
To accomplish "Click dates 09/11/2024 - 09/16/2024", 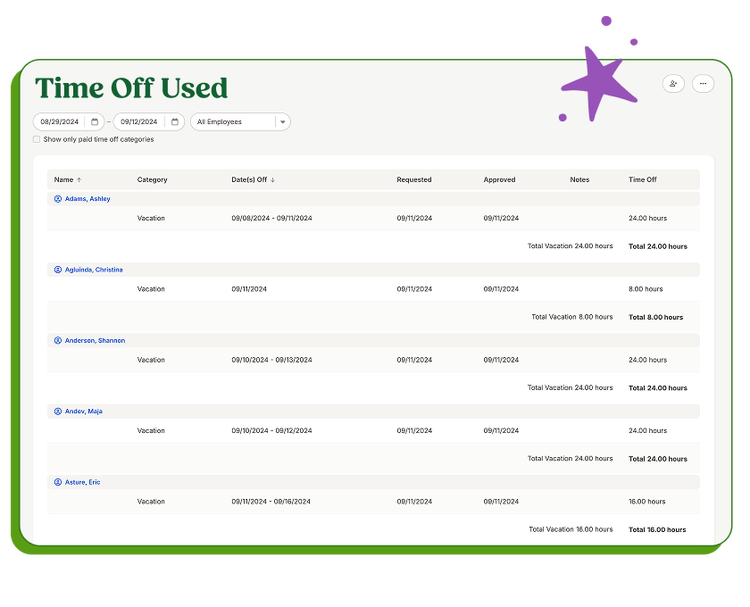I will 271,501.
